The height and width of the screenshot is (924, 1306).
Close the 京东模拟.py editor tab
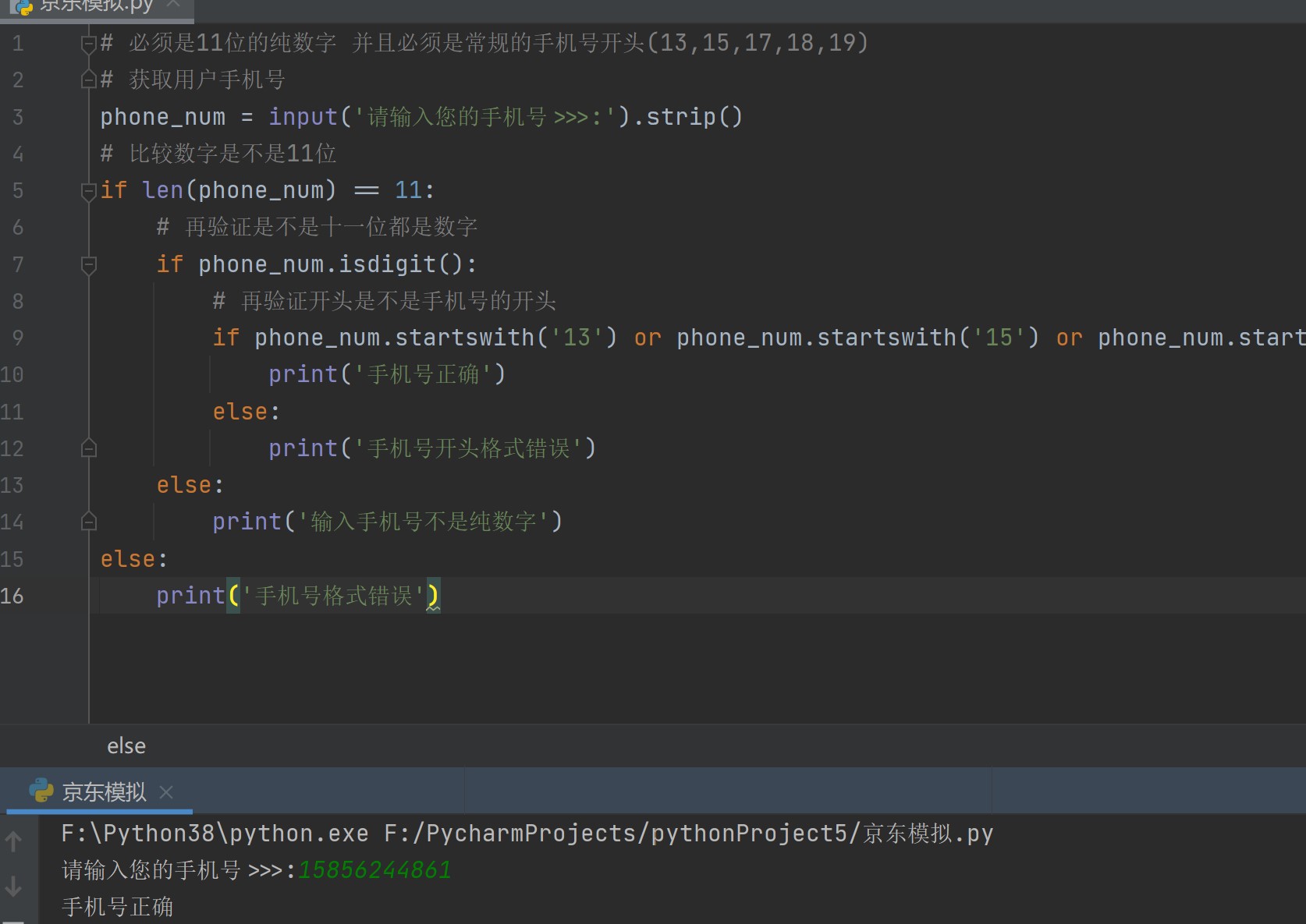coord(173,5)
